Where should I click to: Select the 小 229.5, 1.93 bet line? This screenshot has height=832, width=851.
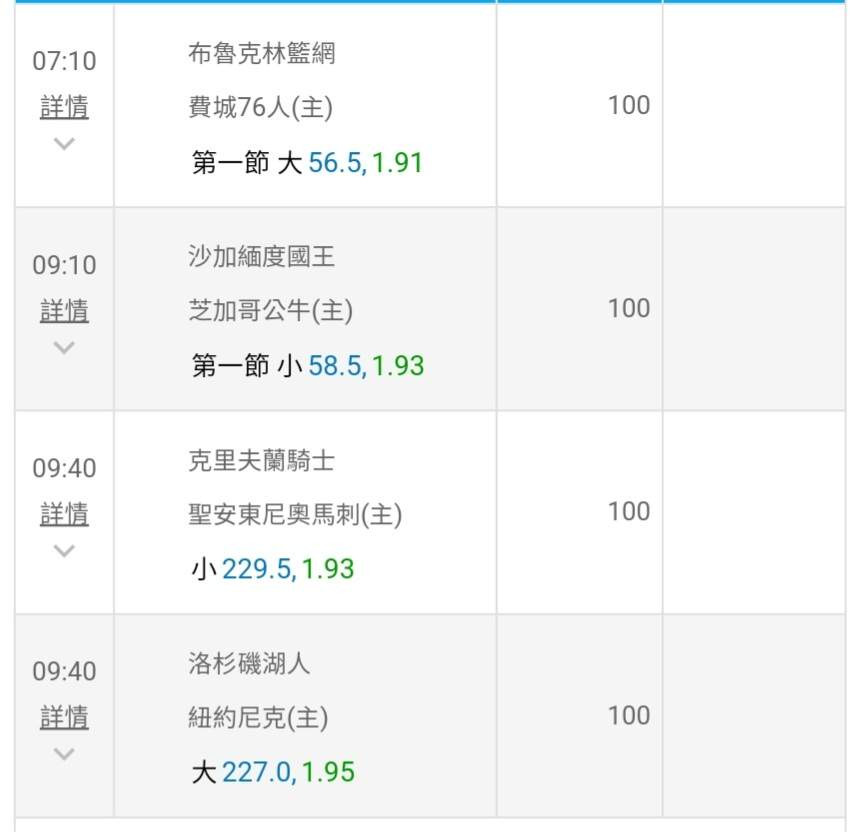coord(273,569)
